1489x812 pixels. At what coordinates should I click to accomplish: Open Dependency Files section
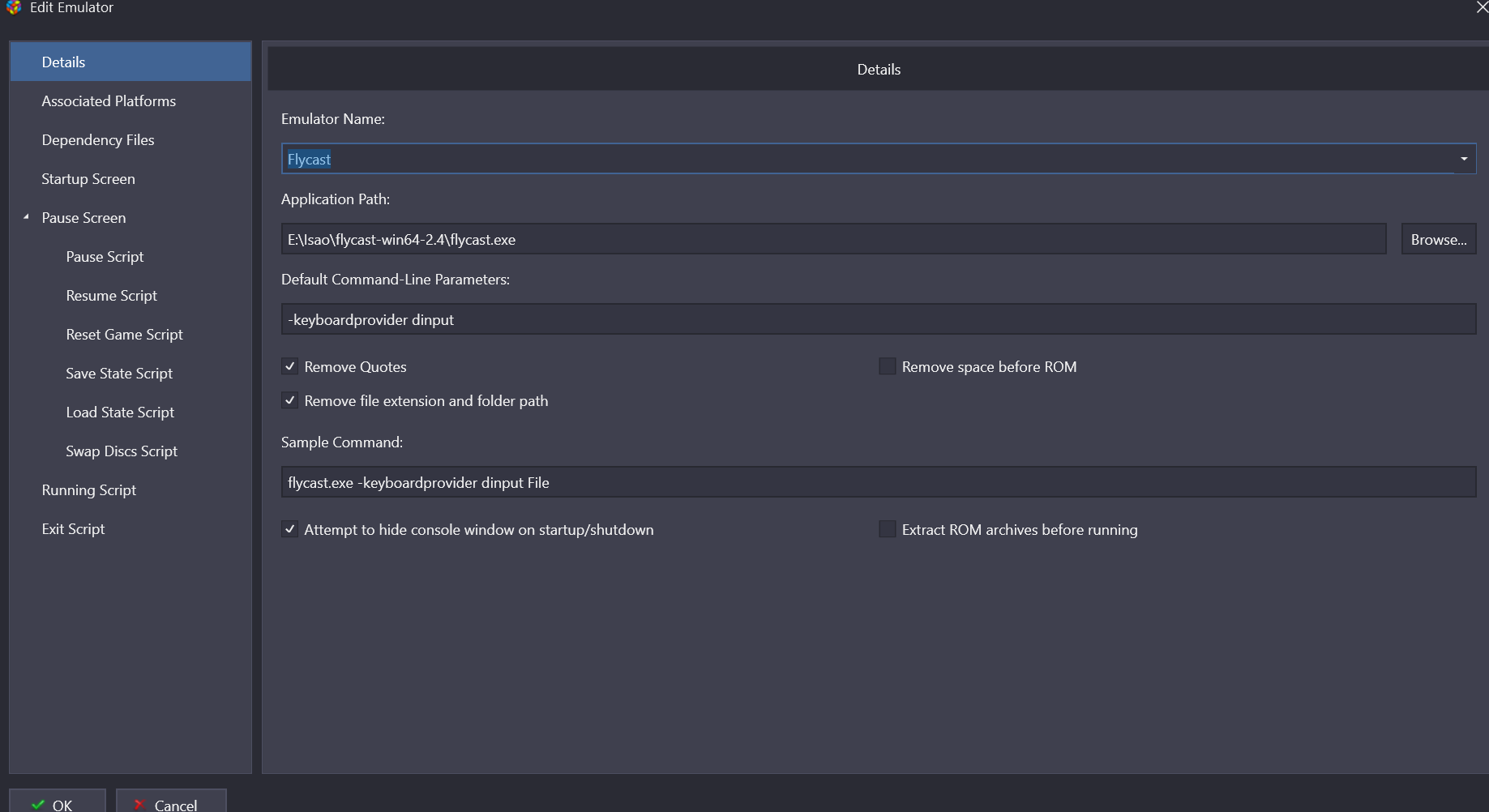[x=131, y=140]
